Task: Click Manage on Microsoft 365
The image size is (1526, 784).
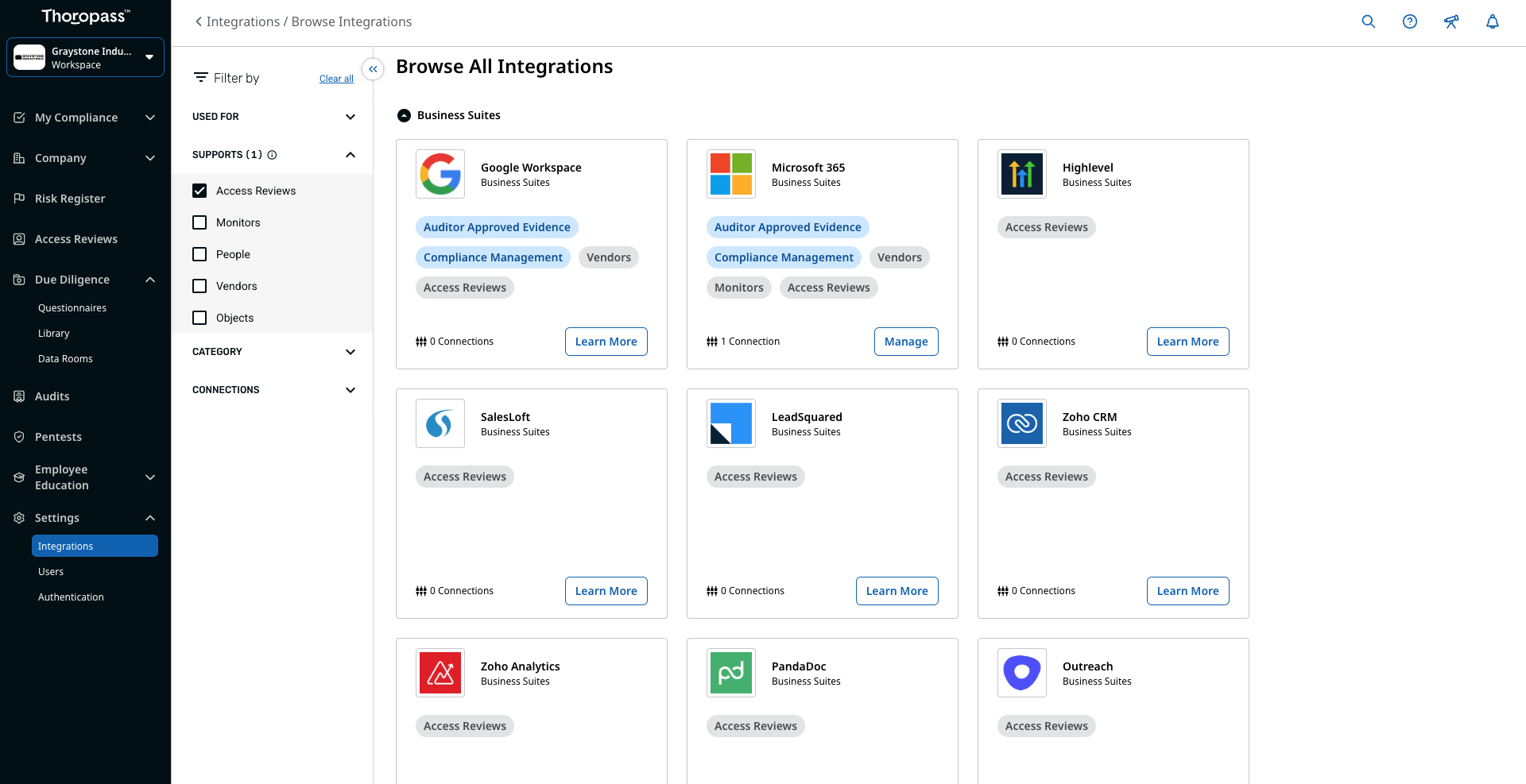Action: click(906, 342)
